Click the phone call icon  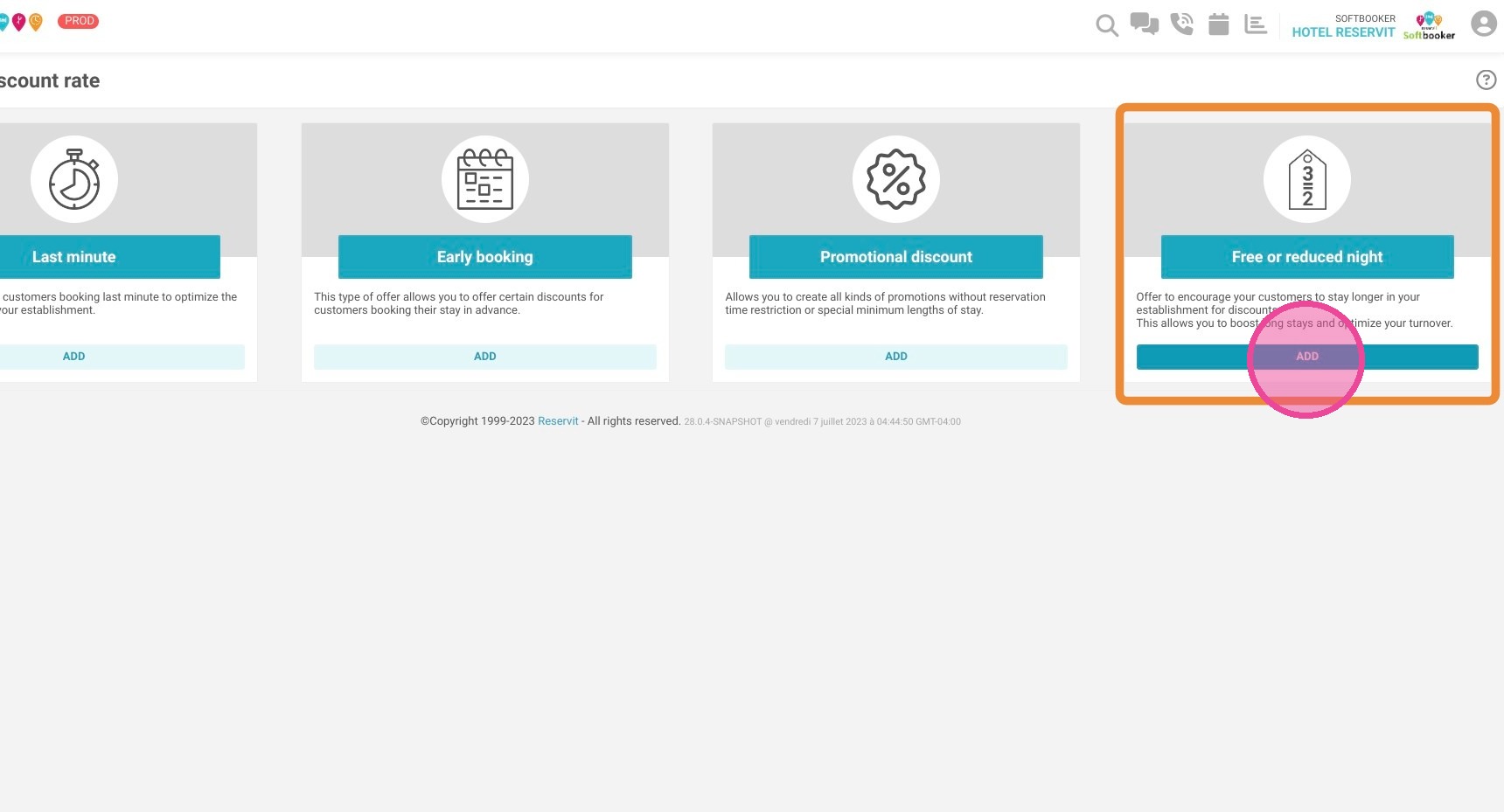point(1182,24)
